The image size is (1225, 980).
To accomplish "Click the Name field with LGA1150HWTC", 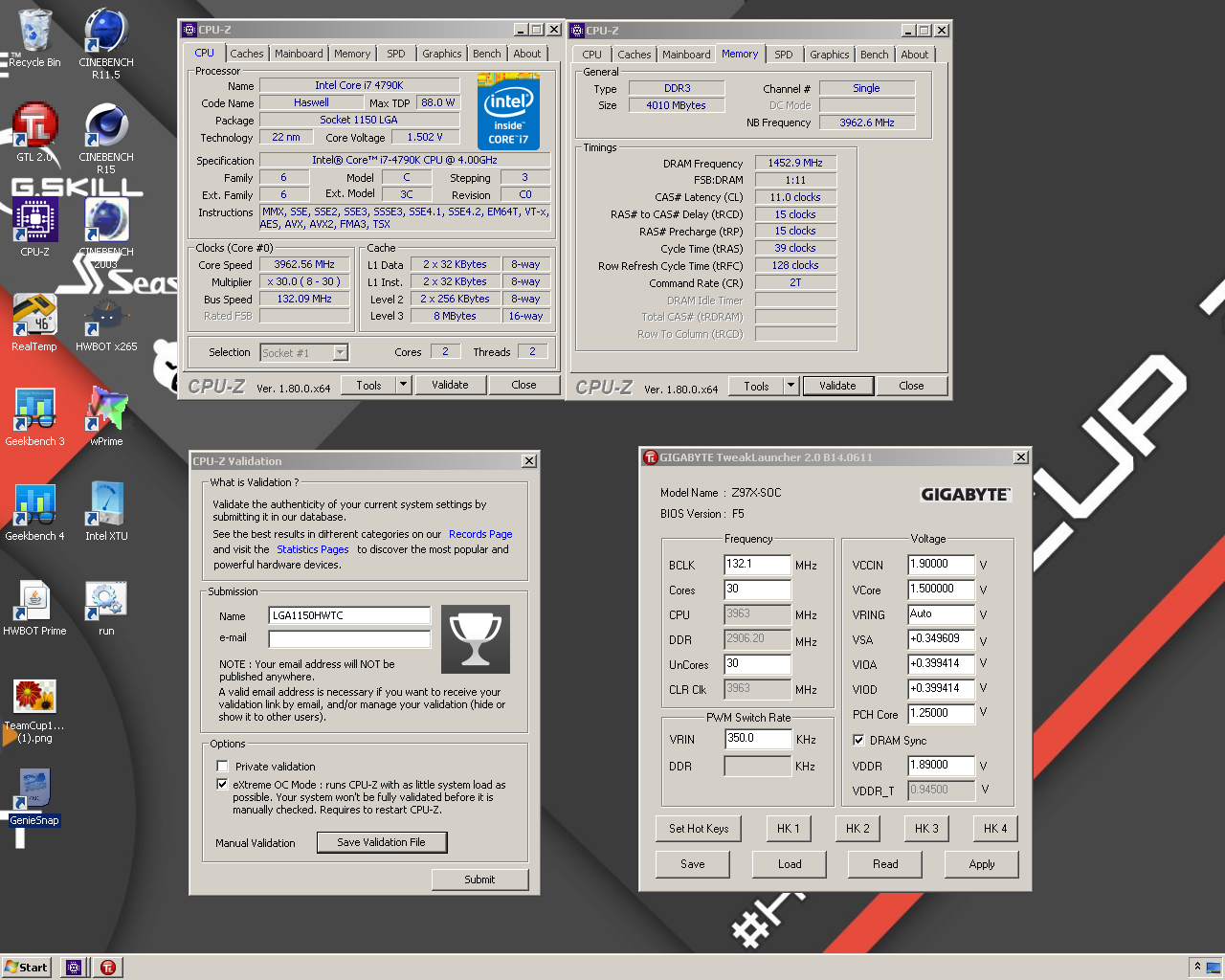I will click(x=349, y=615).
